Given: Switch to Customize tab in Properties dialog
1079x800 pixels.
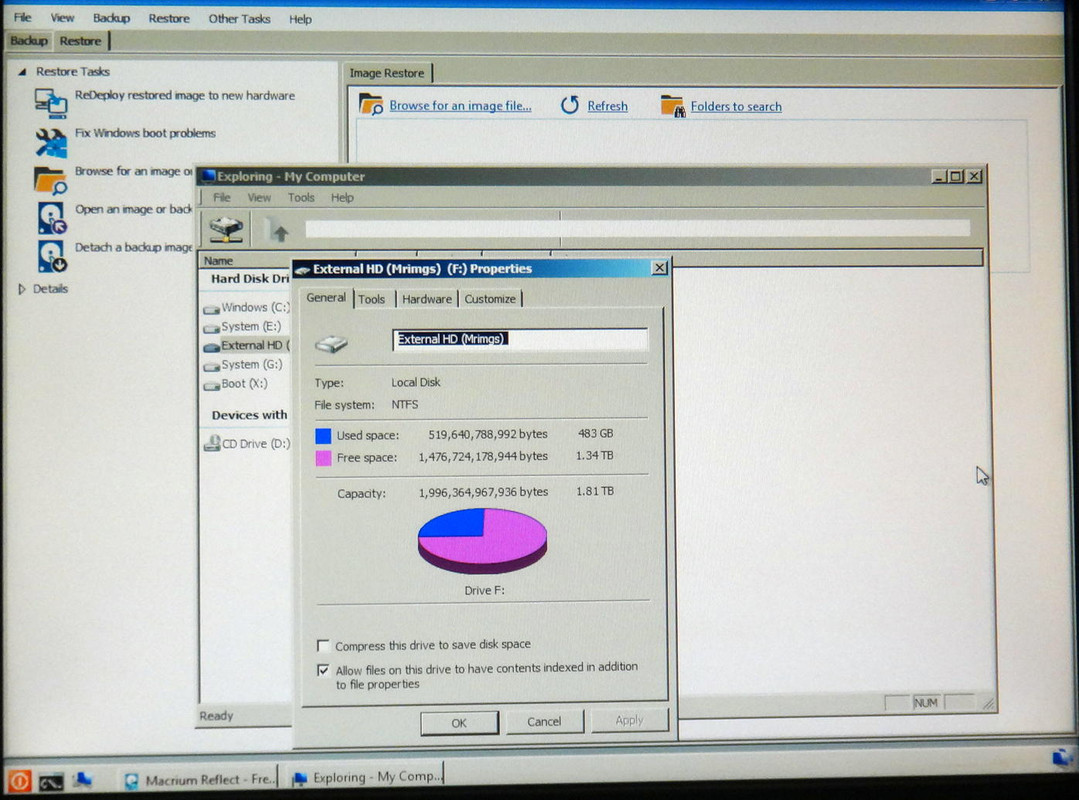Looking at the screenshot, I should pos(490,299).
